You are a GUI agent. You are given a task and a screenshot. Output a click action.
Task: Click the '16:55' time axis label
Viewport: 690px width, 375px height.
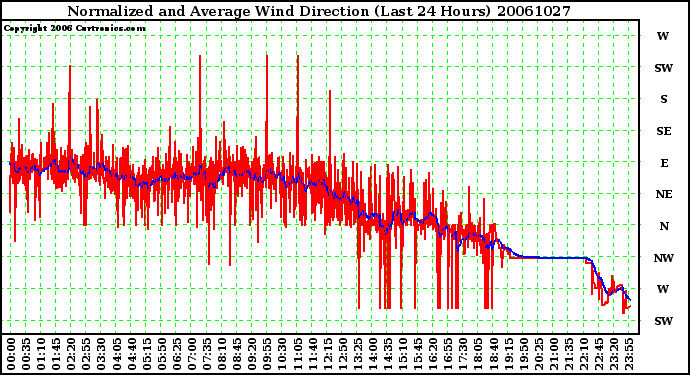pos(448,354)
